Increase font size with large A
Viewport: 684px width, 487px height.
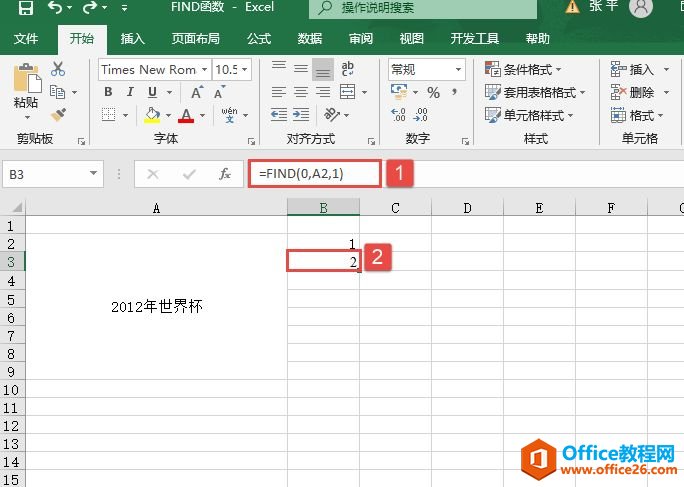click(197, 92)
